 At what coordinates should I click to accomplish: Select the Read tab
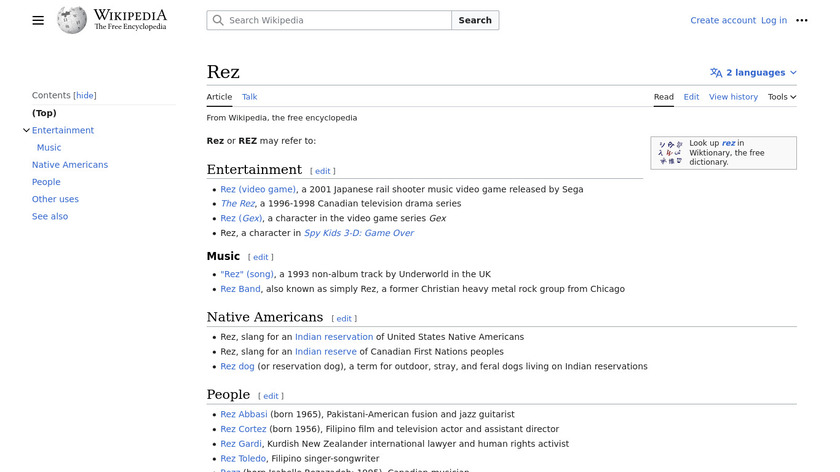(x=663, y=97)
